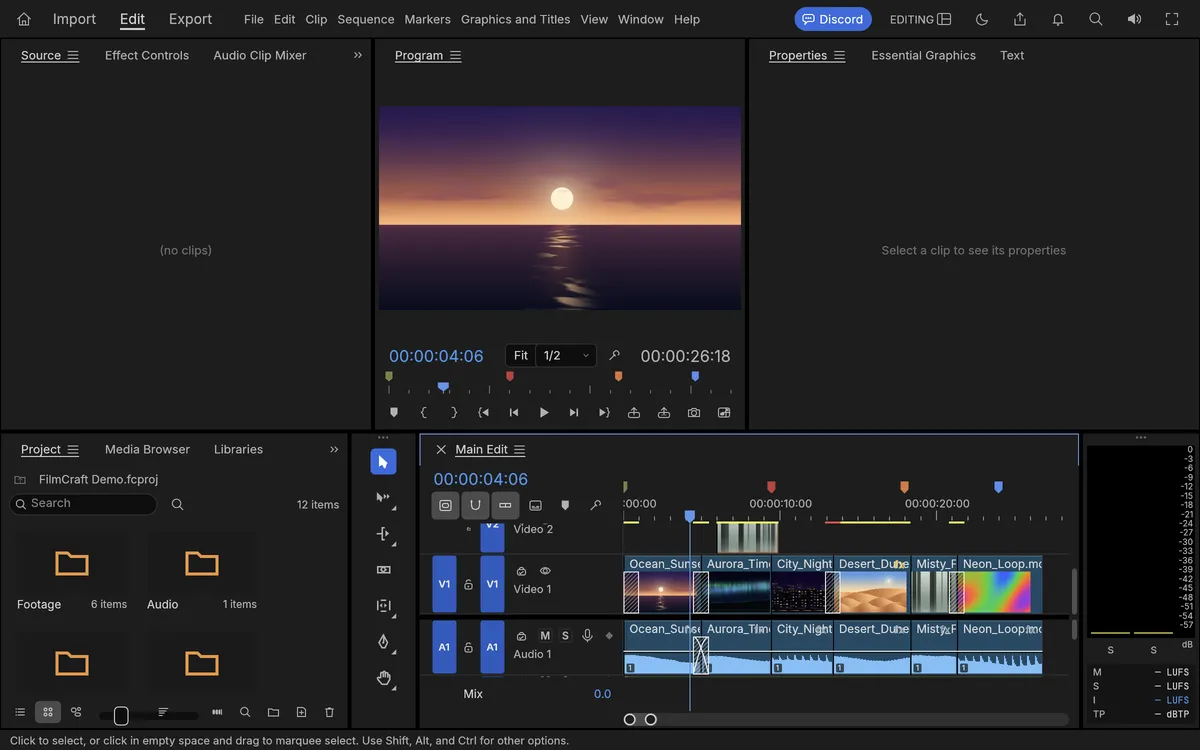Open the playback resolution 1/2 dropdown
The image size is (1200, 750).
pyautogui.click(x=566, y=355)
